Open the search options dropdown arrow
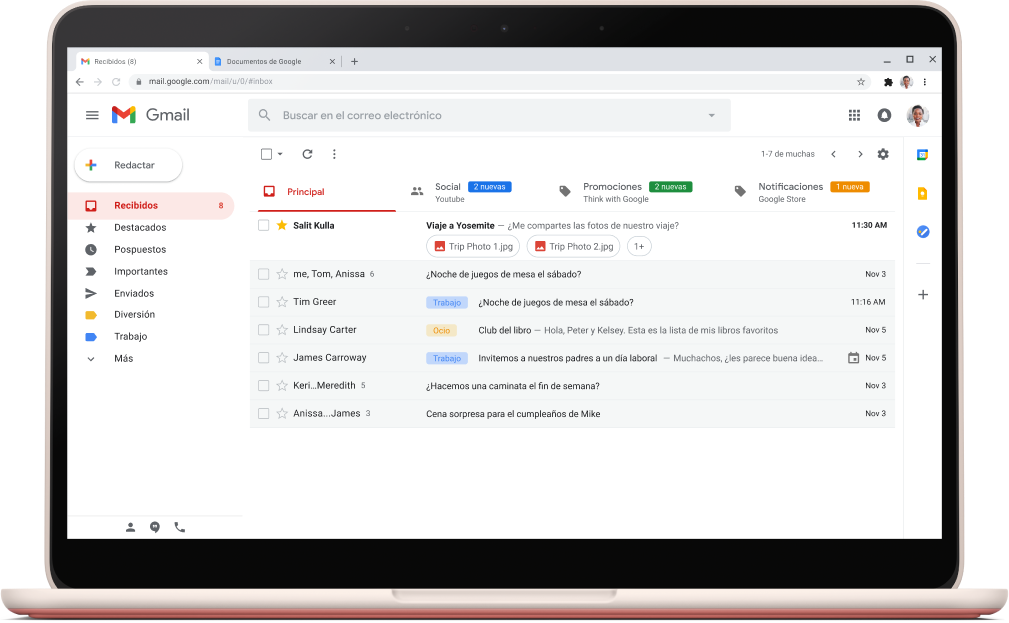Screen dimensions: 1009x623 point(712,115)
